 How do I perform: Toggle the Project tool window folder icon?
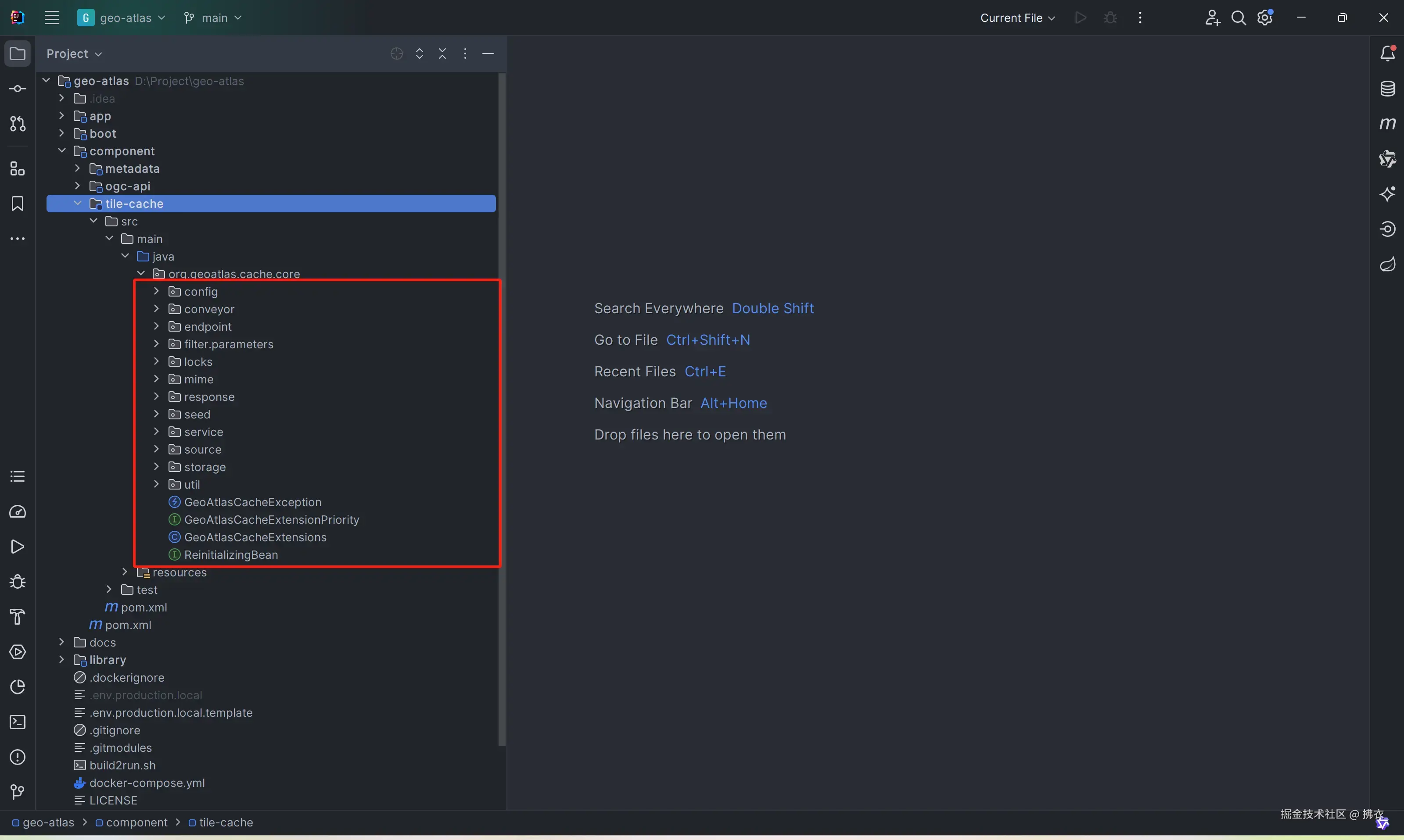pyautogui.click(x=18, y=54)
